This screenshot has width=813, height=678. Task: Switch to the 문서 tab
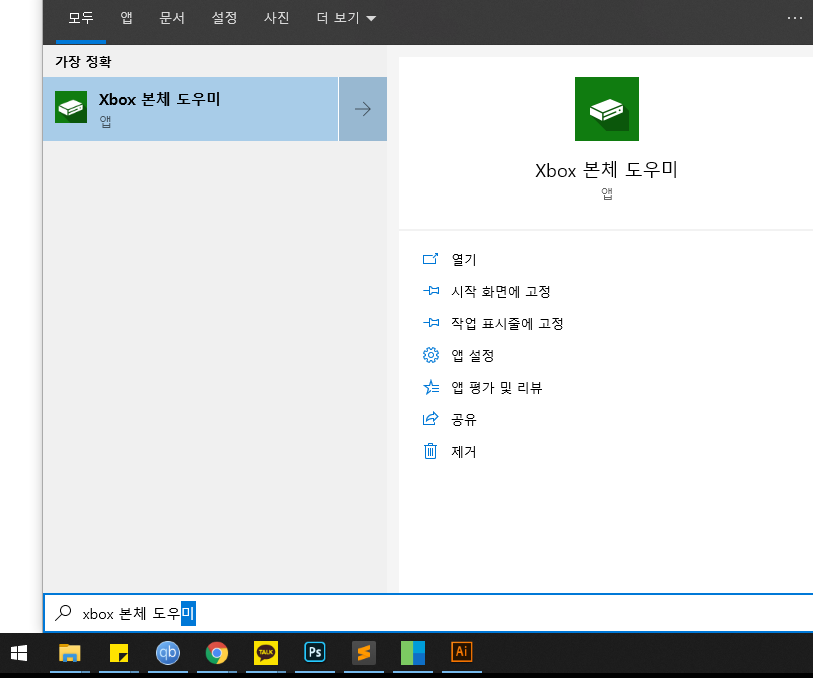[172, 18]
